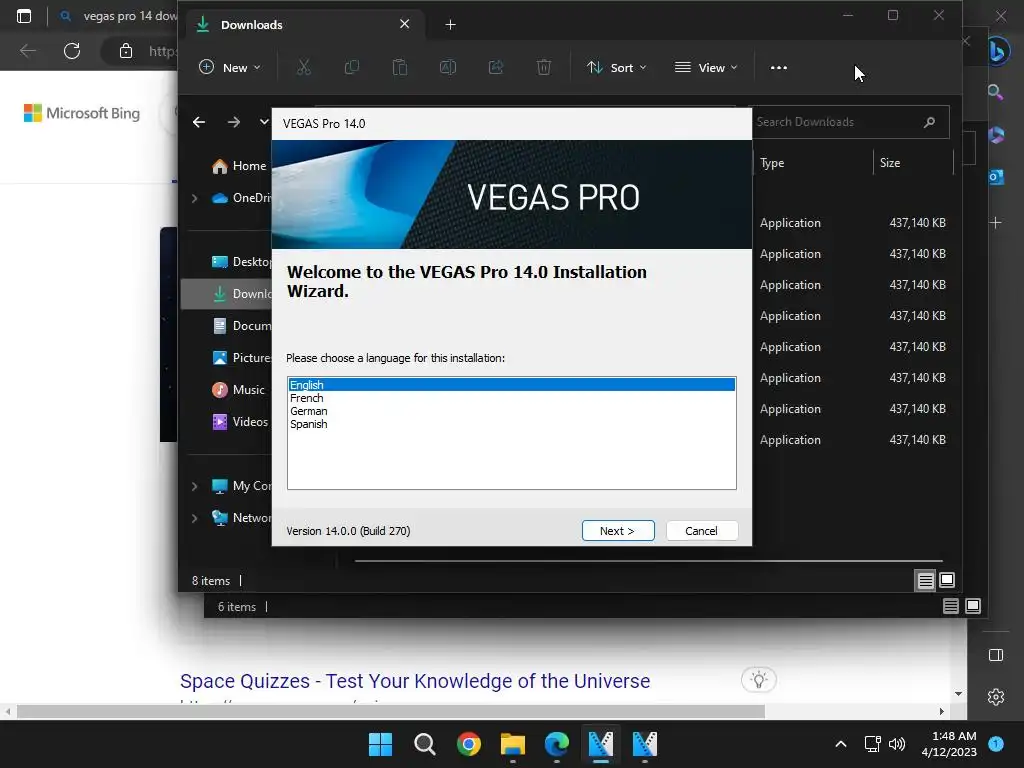Click Share icon in Explorer toolbar
The height and width of the screenshot is (768, 1024).
(496, 67)
